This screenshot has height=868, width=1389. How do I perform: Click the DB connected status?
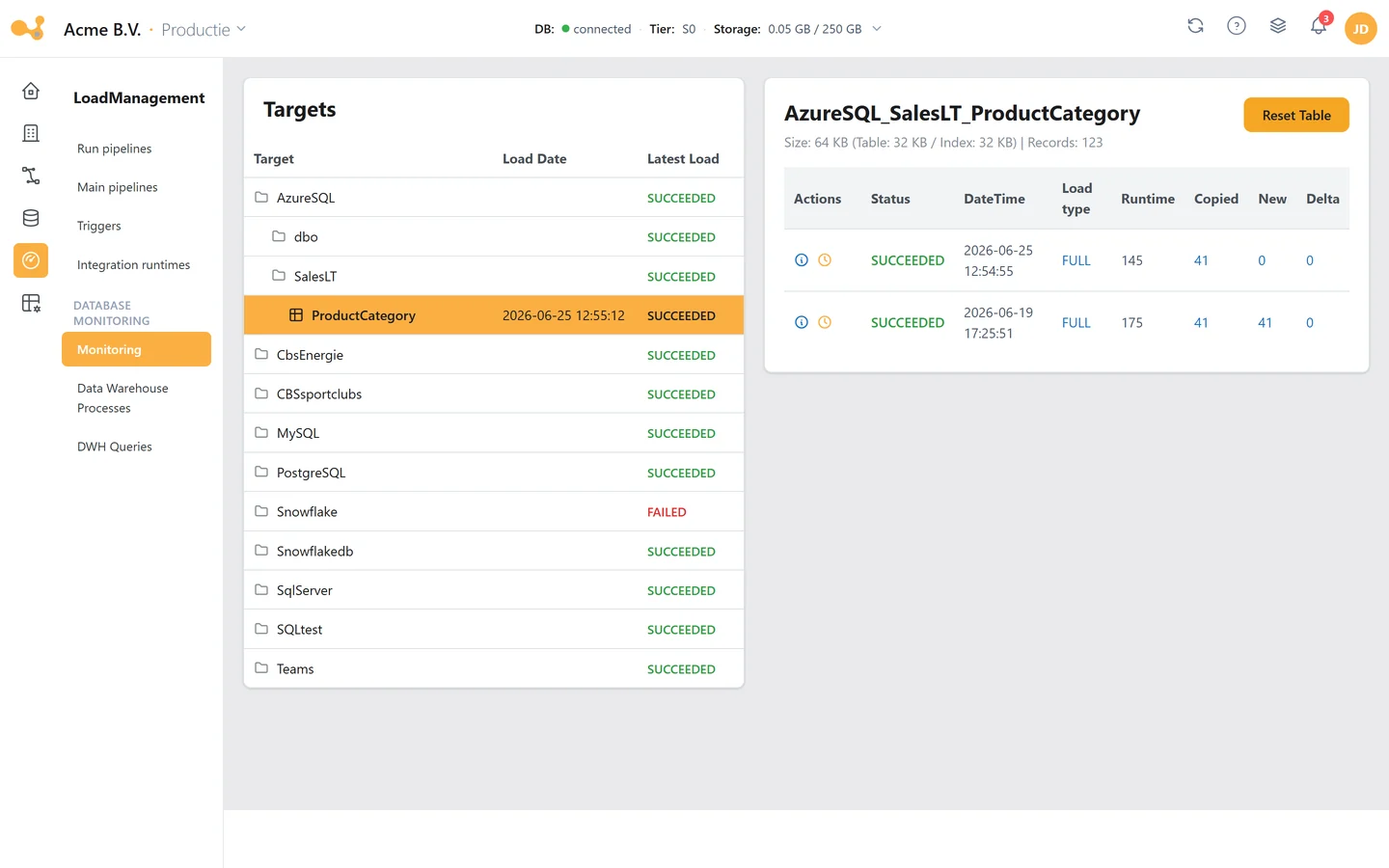click(583, 29)
